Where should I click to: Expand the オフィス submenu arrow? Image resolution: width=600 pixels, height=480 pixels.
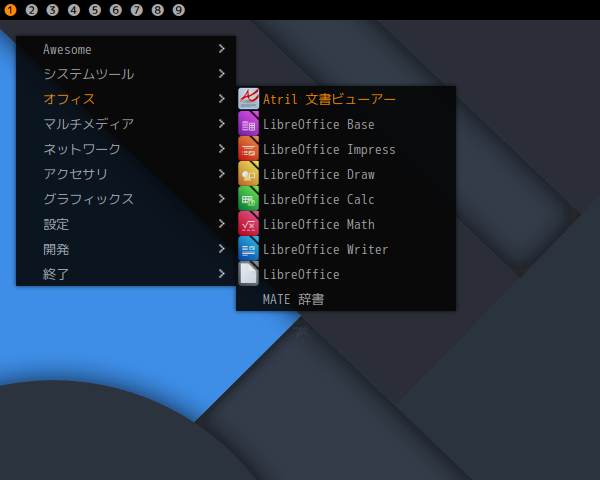coord(222,99)
